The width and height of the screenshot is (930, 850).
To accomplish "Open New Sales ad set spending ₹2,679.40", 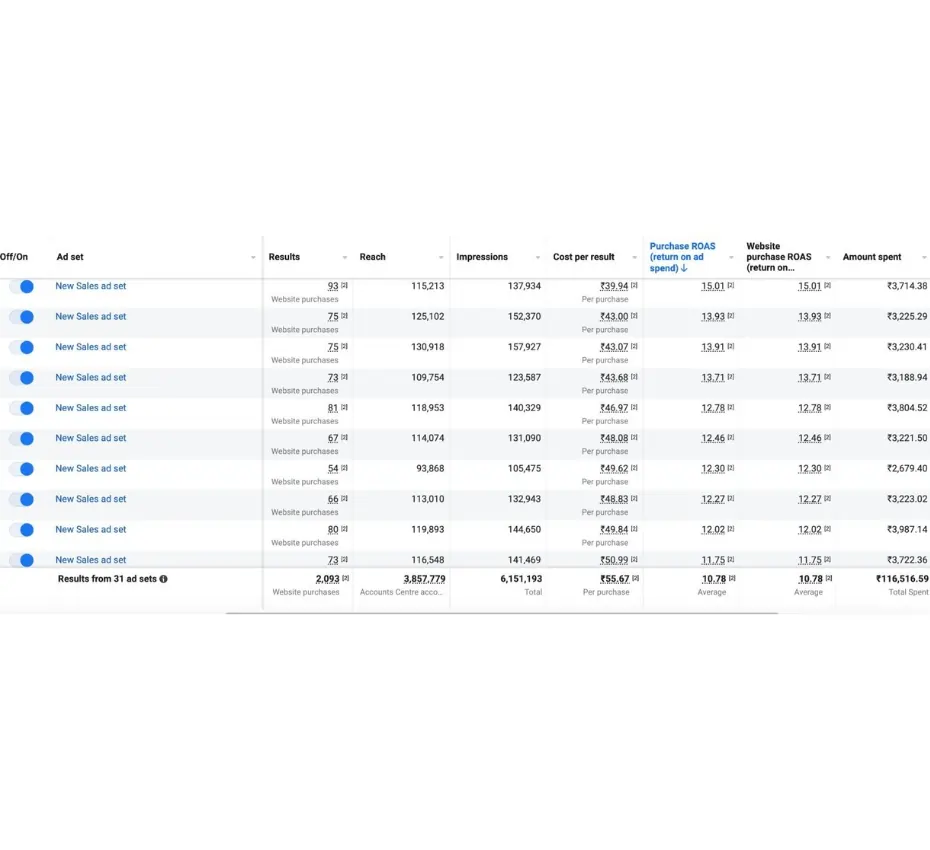I will point(91,469).
